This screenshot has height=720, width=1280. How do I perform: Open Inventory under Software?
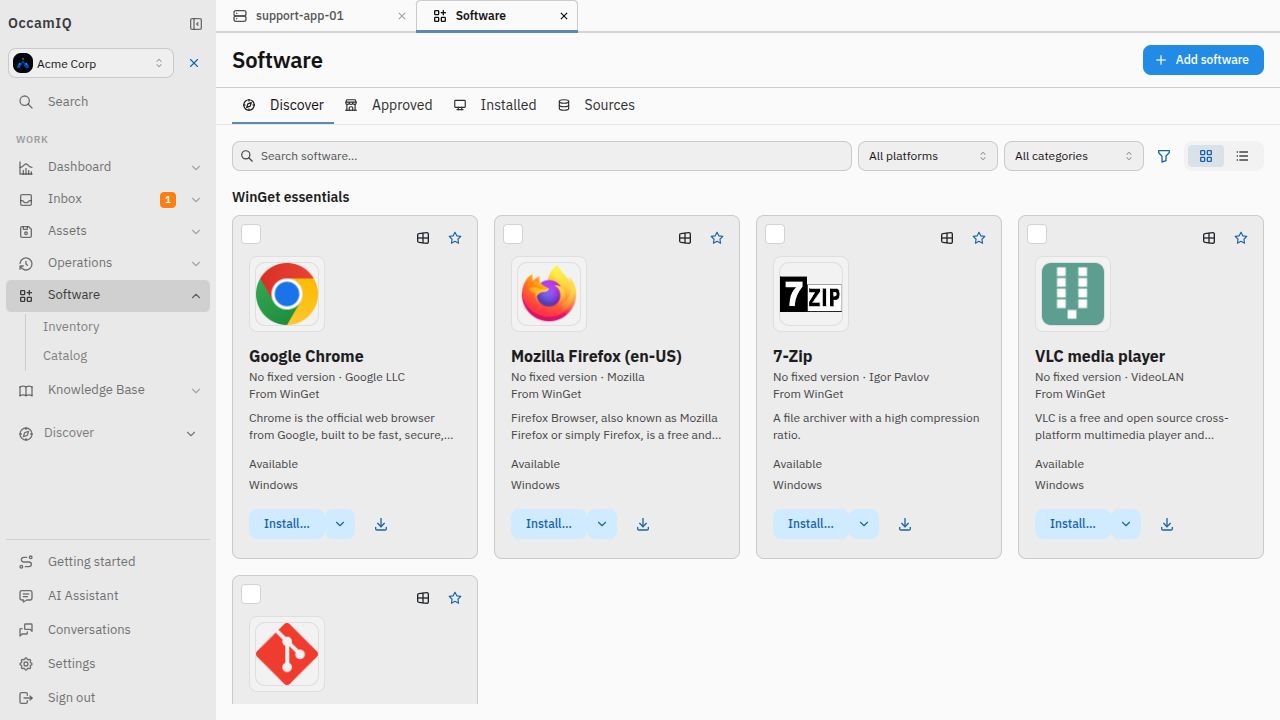point(71,327)
